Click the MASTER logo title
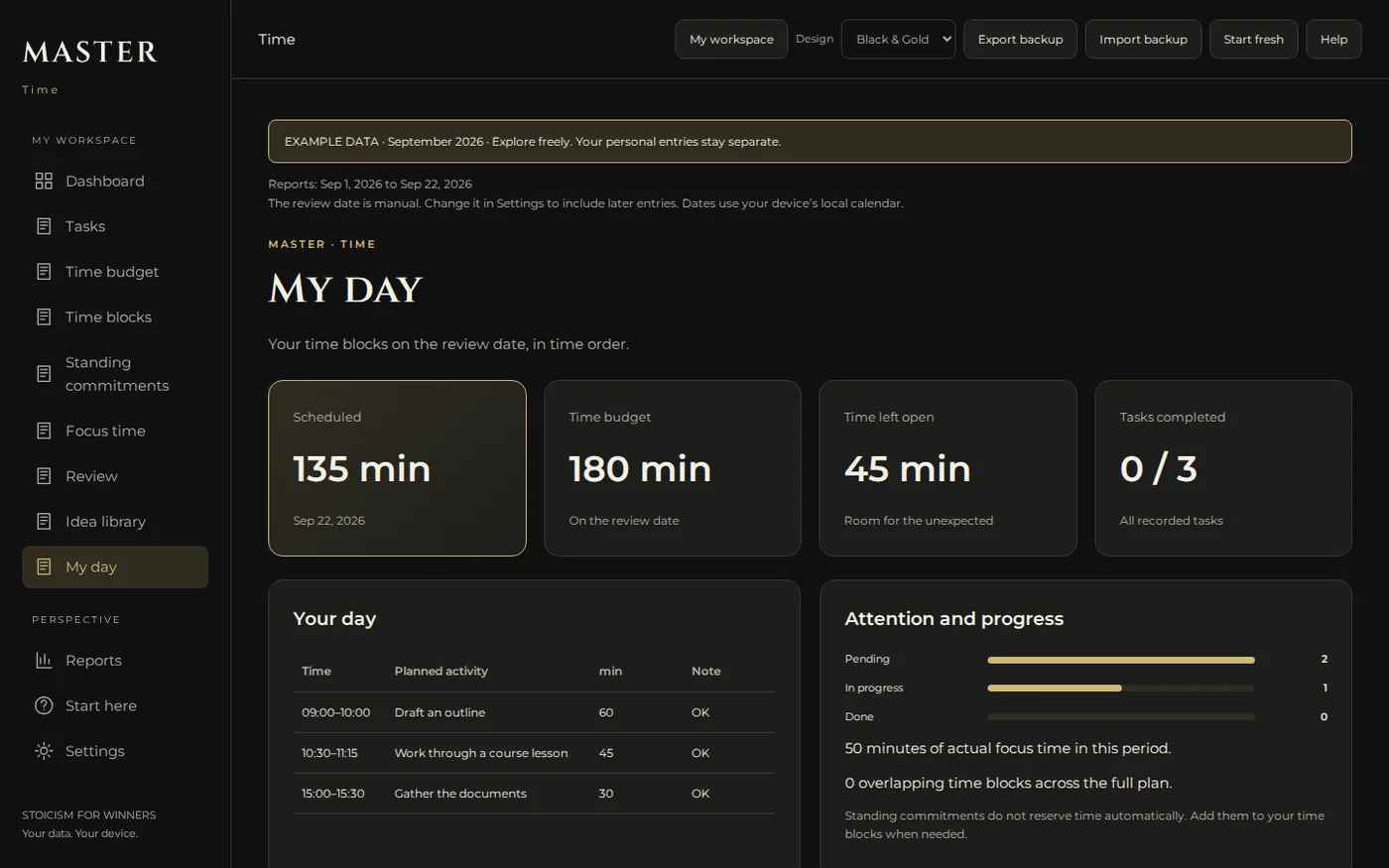1389x868 pixels. click(90, 52)
